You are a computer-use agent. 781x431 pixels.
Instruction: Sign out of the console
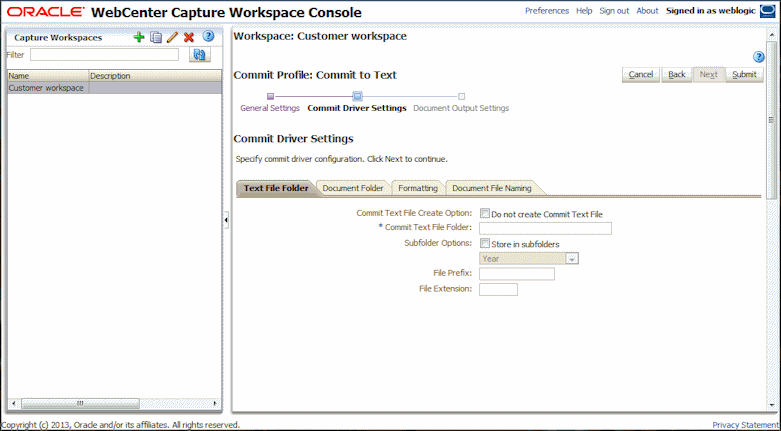(614, 11)
